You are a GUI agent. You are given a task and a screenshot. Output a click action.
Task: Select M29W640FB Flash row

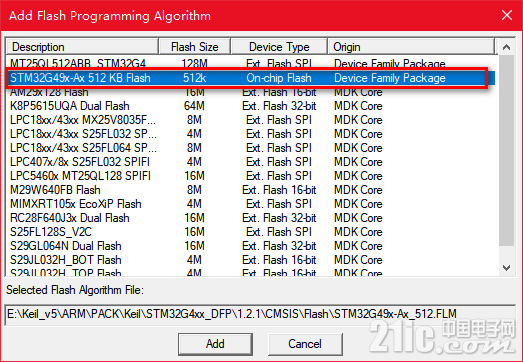tap(250, 190)
